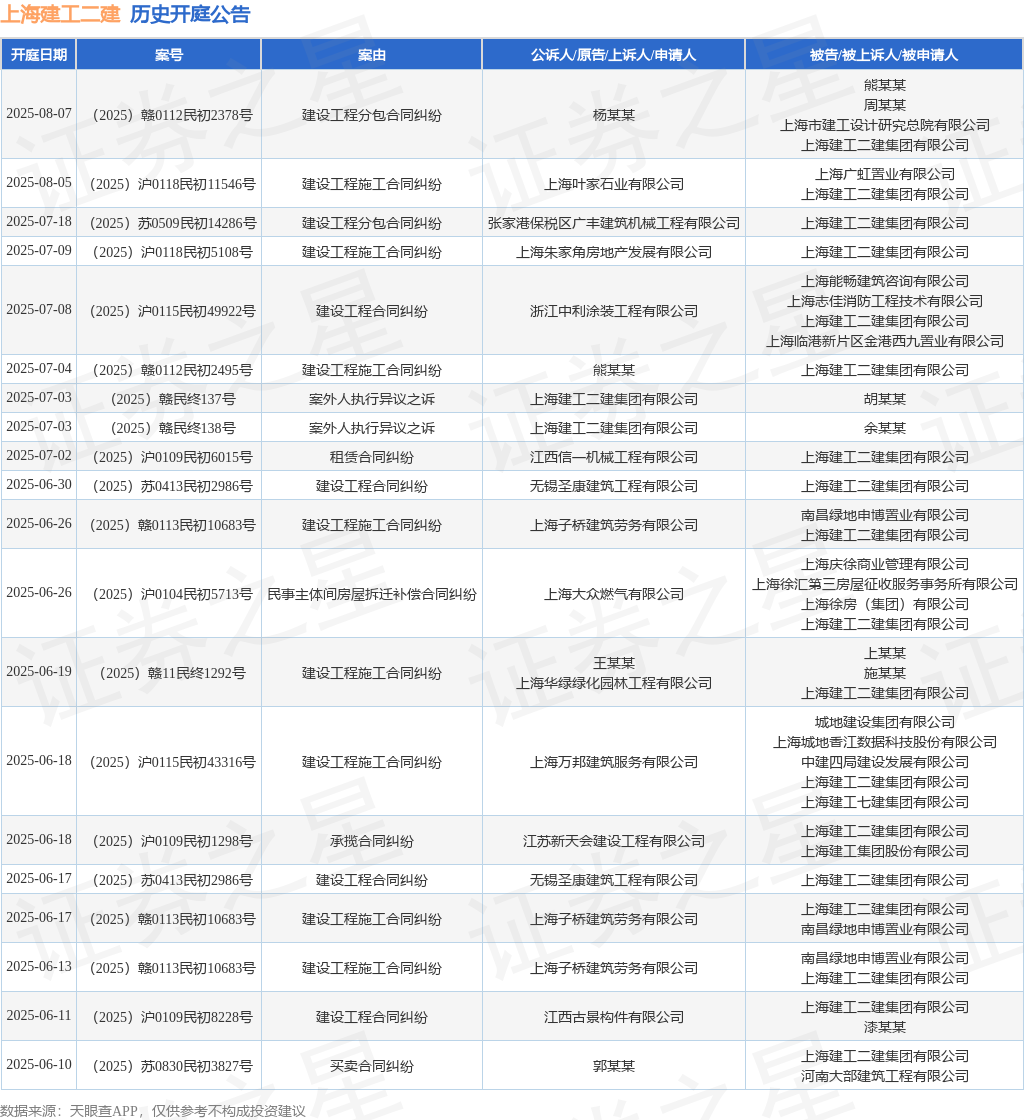This screenshot has height=1120, width=1024.
Task: Click plaintiff 上海大众燃气有限公司
Action: tap(613, 594)
